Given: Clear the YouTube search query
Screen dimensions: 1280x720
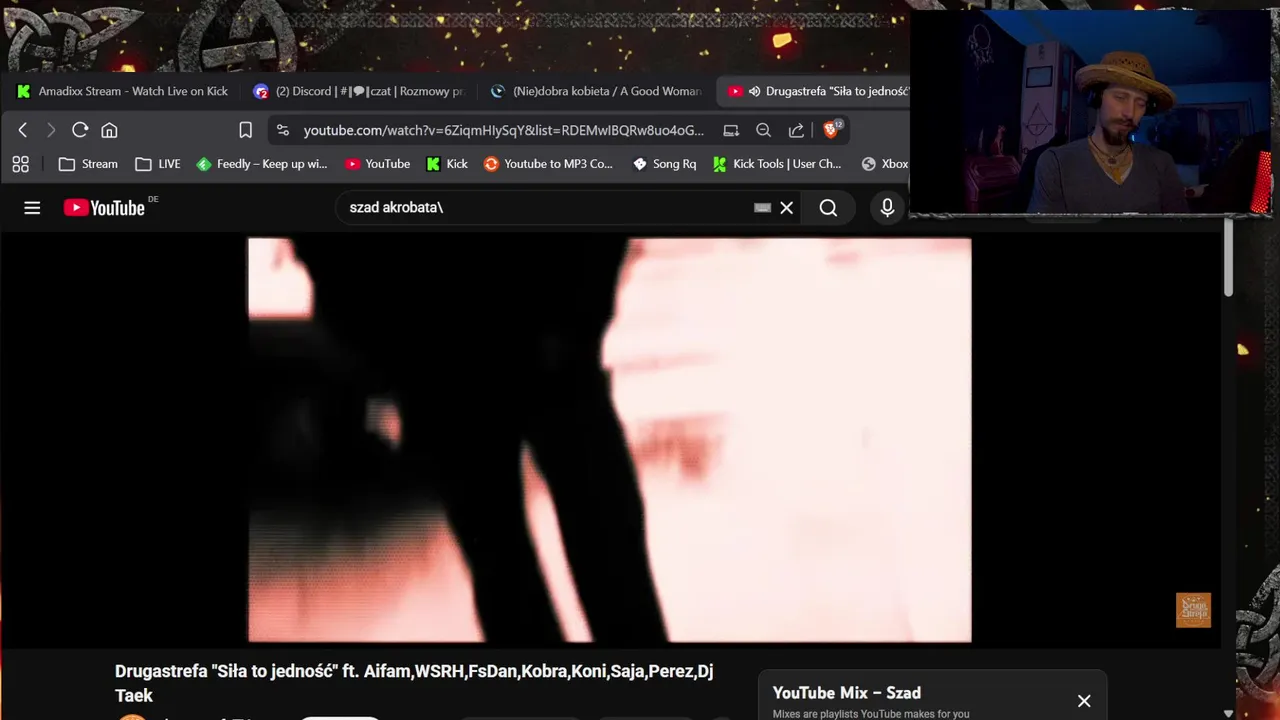Looking at the screenshot, I should (787, 207).
